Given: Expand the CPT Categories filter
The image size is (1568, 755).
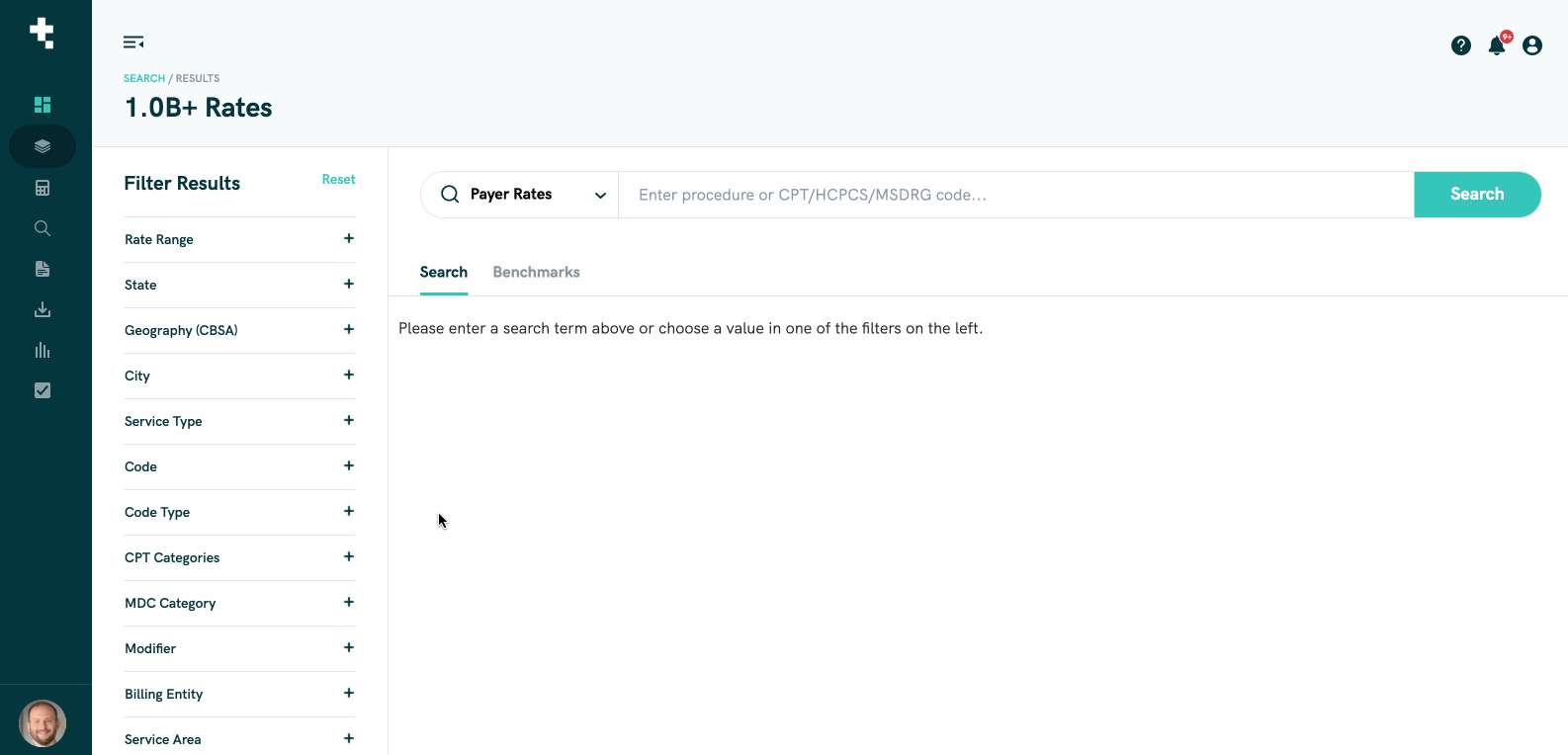Looking at the screenshot, I should [x=348, y=557].
